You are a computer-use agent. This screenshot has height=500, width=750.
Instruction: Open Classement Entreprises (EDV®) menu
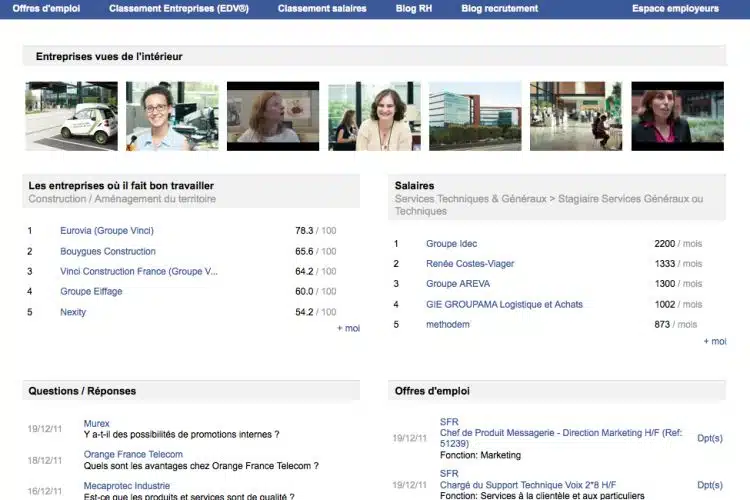[179, 9]
